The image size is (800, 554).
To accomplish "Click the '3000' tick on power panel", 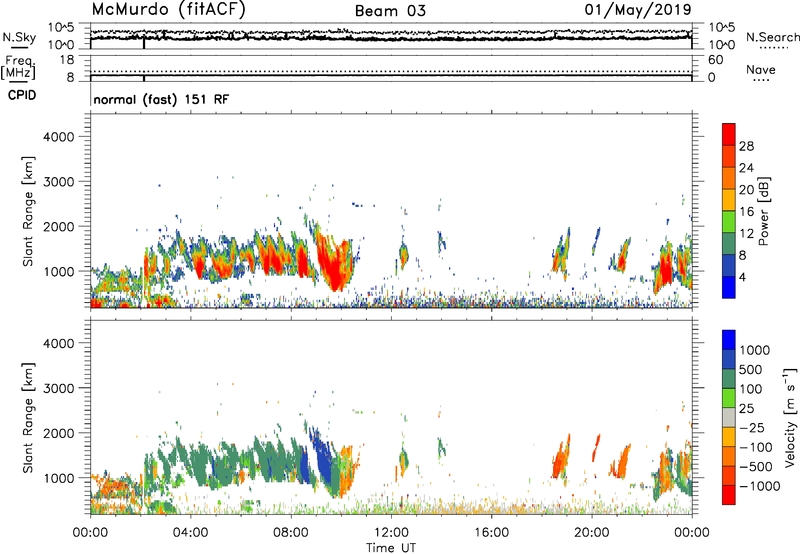I will pyautogui.click(x=58, y=182).
